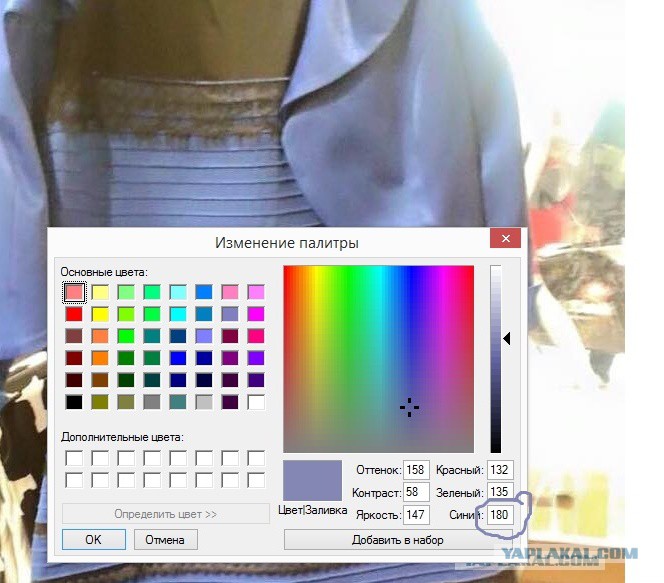Click the Синий blue value field
Screen dimensions: 664x583
(x=500, y=514)
